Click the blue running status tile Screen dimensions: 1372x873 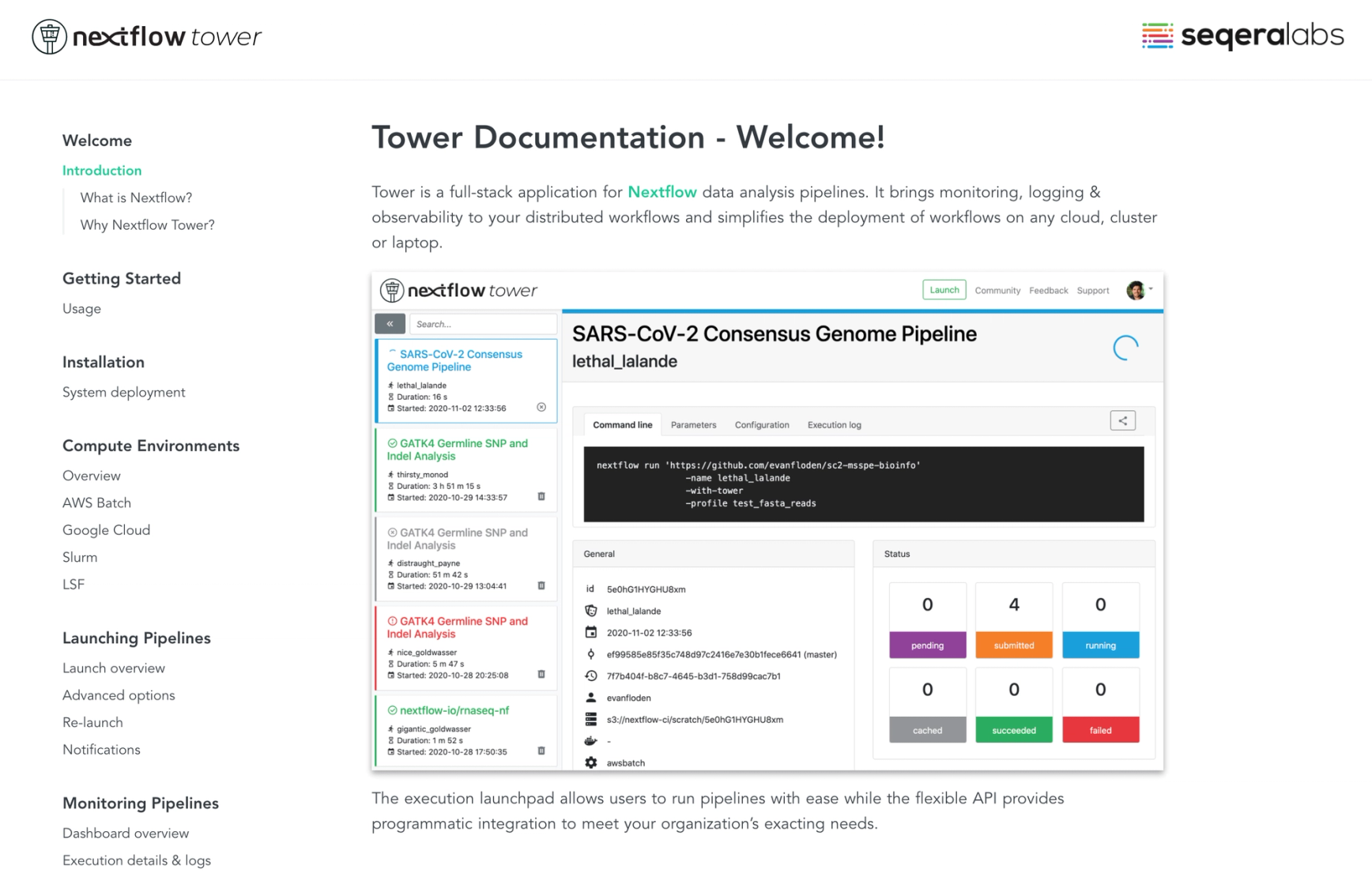pos(1100,620)
